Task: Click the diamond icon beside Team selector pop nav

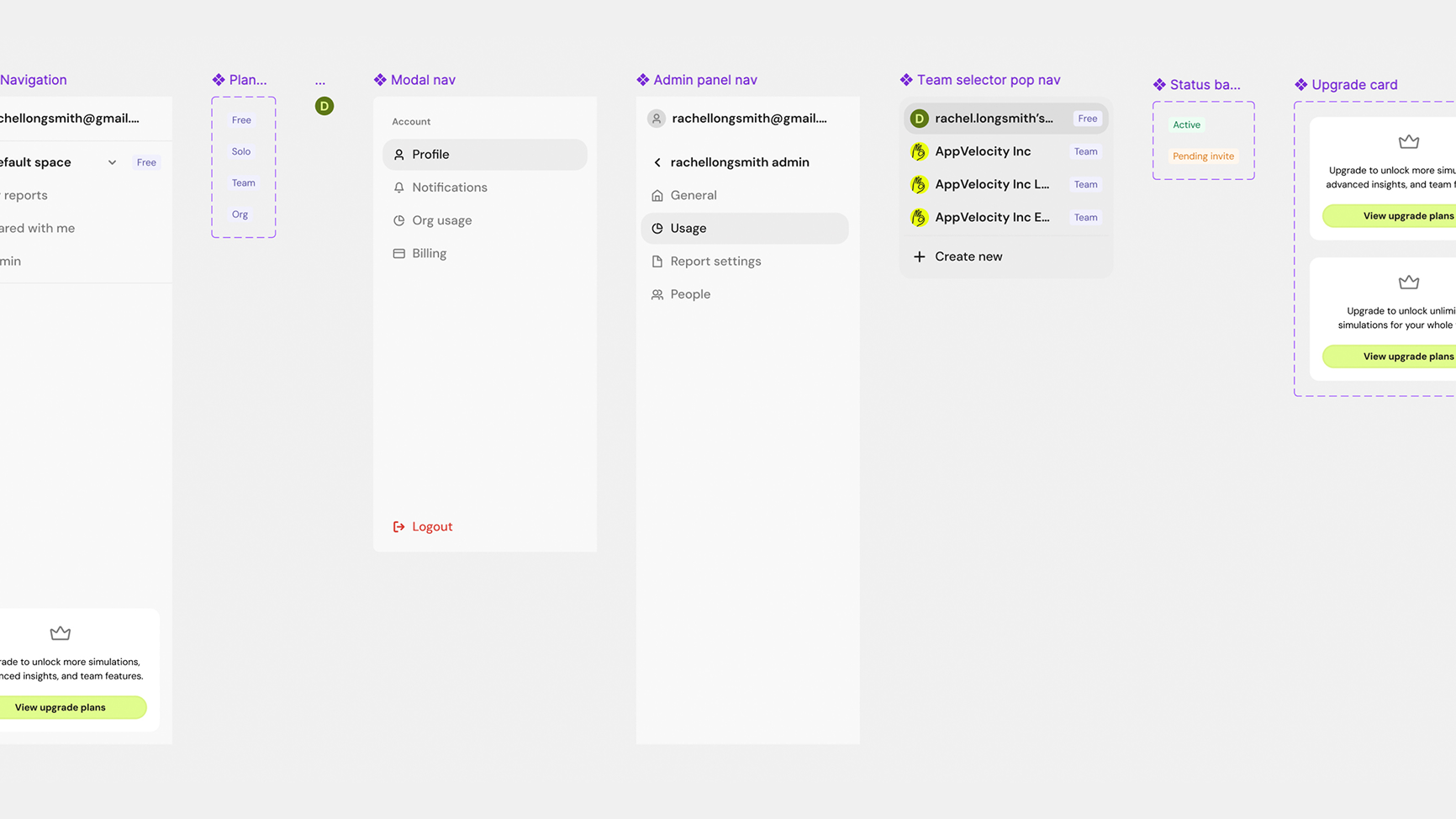Action: pos(906,80)
